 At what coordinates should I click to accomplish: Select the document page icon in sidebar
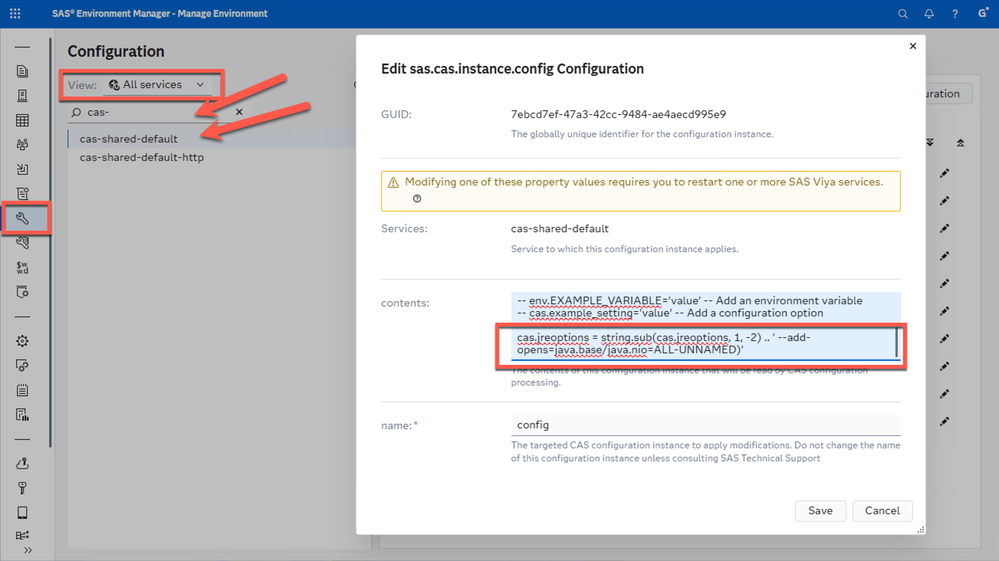(22, 71)
